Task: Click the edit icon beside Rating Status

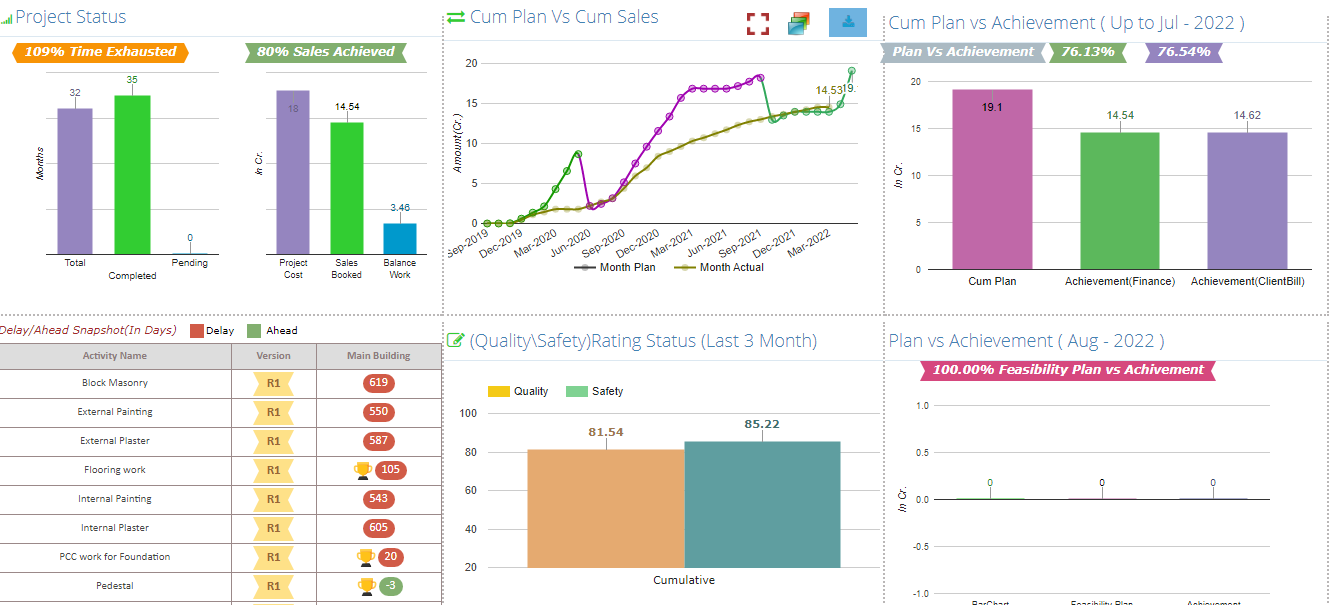Action: (456, 341)
